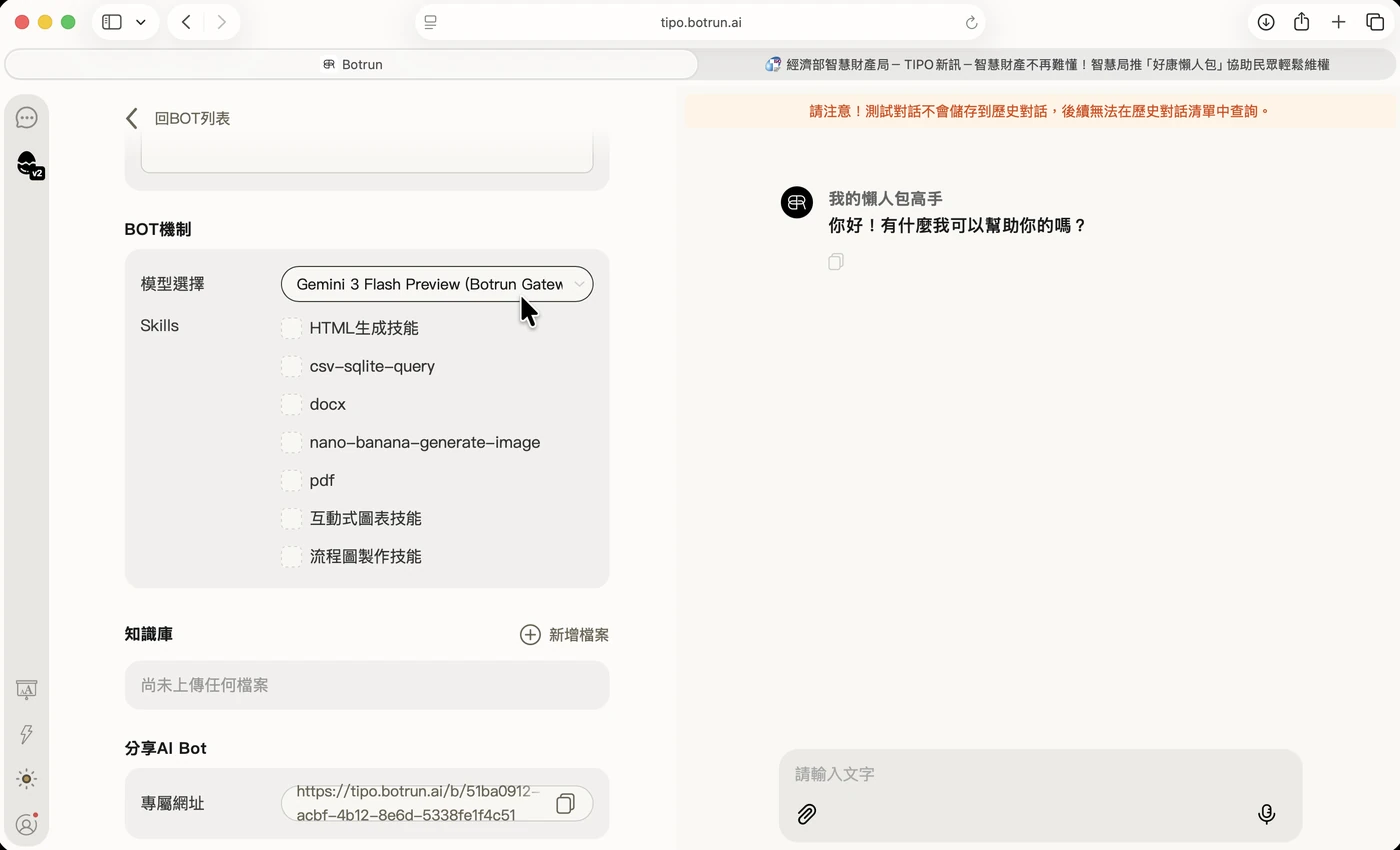Click the text box above BOT機制
This screenshot has height=850, width=1400.
[x=367, y=151]
